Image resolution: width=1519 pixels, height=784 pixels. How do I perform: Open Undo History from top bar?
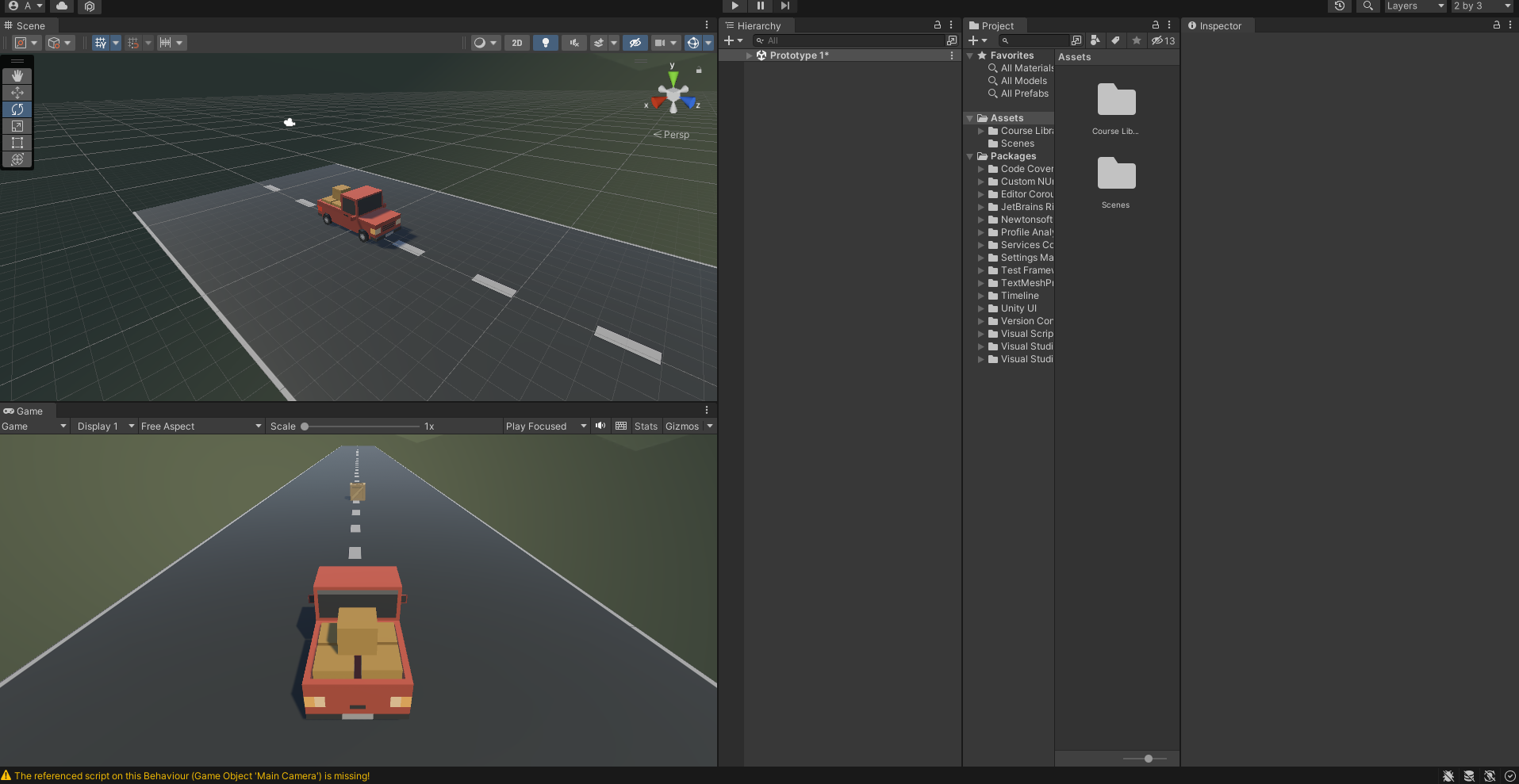1340,6
